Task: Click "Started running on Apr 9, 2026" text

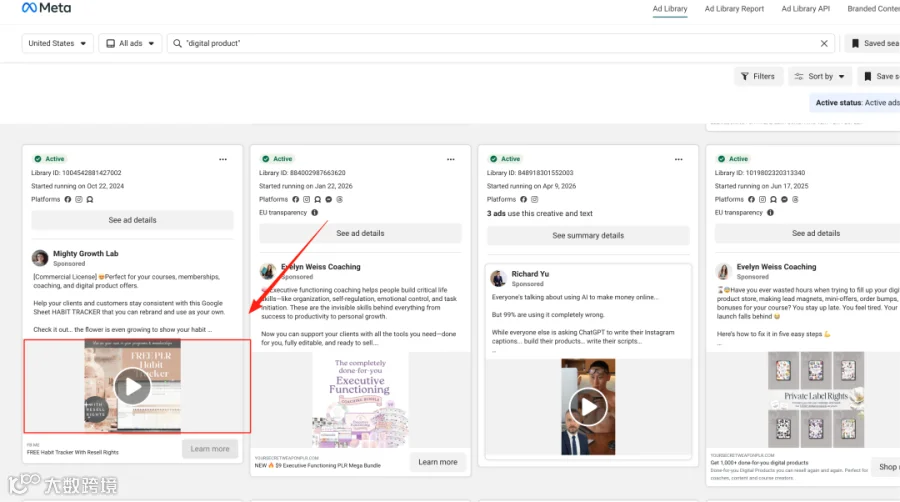Action: (x=531, y=186)
